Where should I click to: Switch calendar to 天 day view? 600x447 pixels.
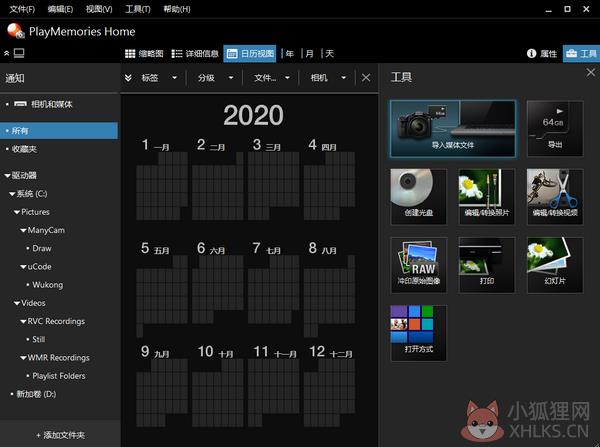329,54
